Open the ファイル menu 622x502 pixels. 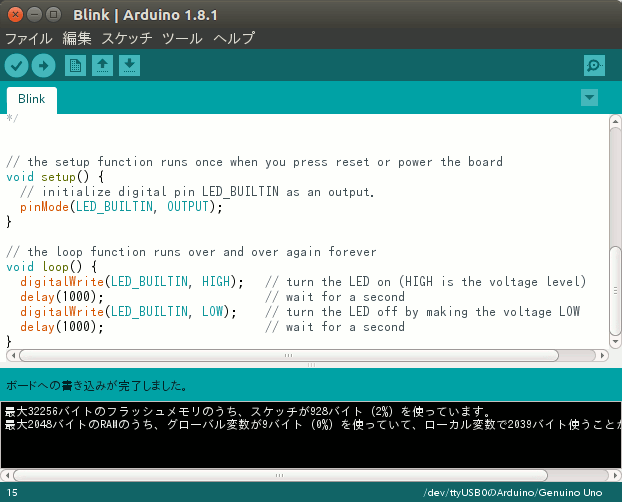tap(29, 38)
